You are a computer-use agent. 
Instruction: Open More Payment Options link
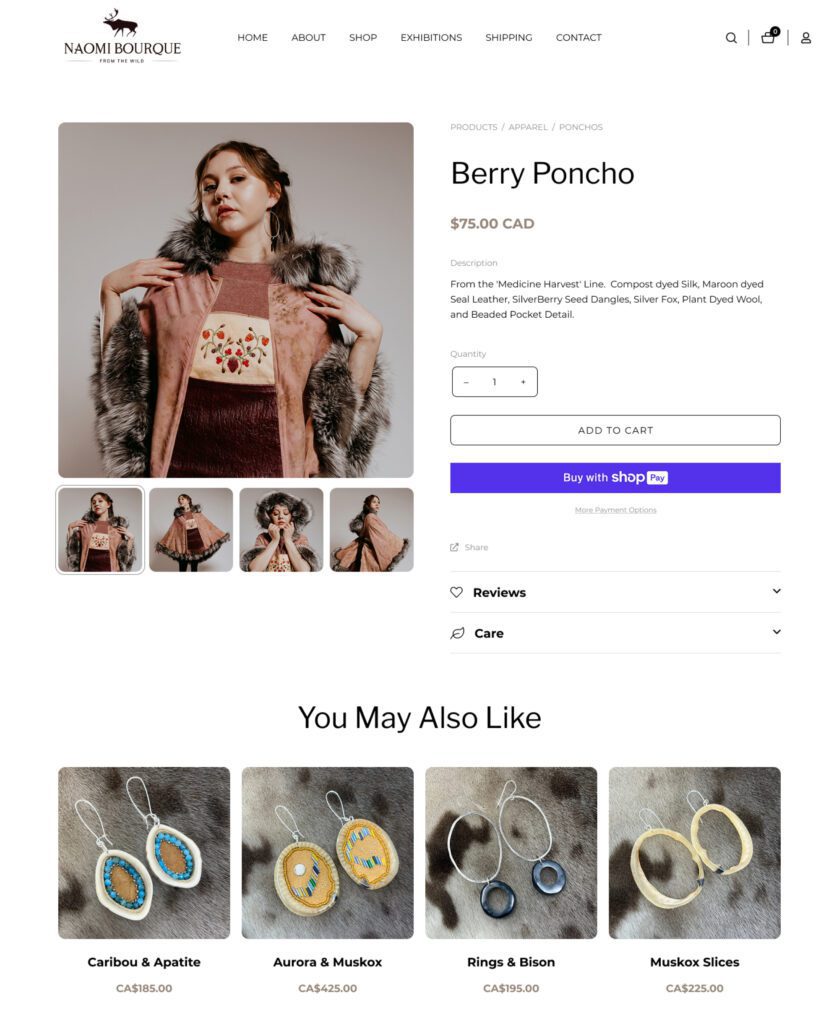click(615, 510)
